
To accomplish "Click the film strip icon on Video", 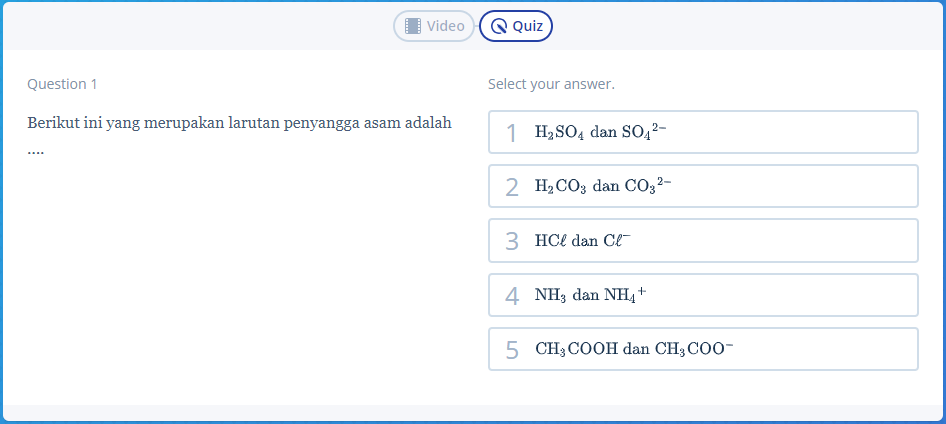I will 413,26.
